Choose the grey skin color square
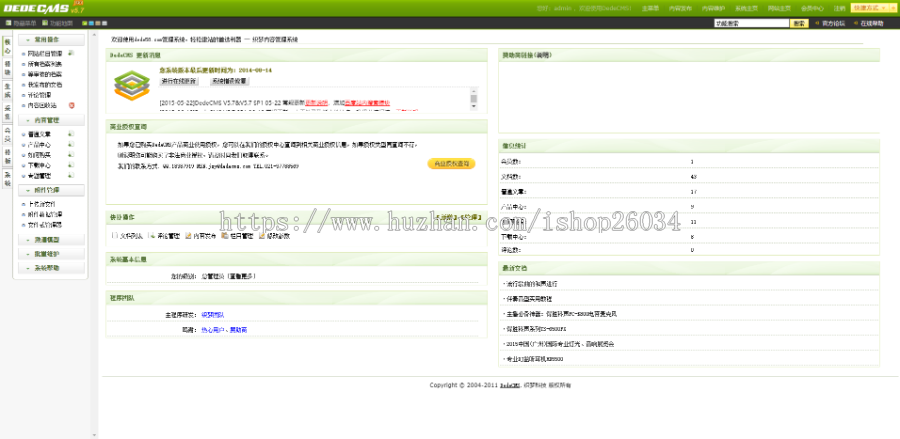The height and width of the screenshot is (439, 900). click(104, 24)
